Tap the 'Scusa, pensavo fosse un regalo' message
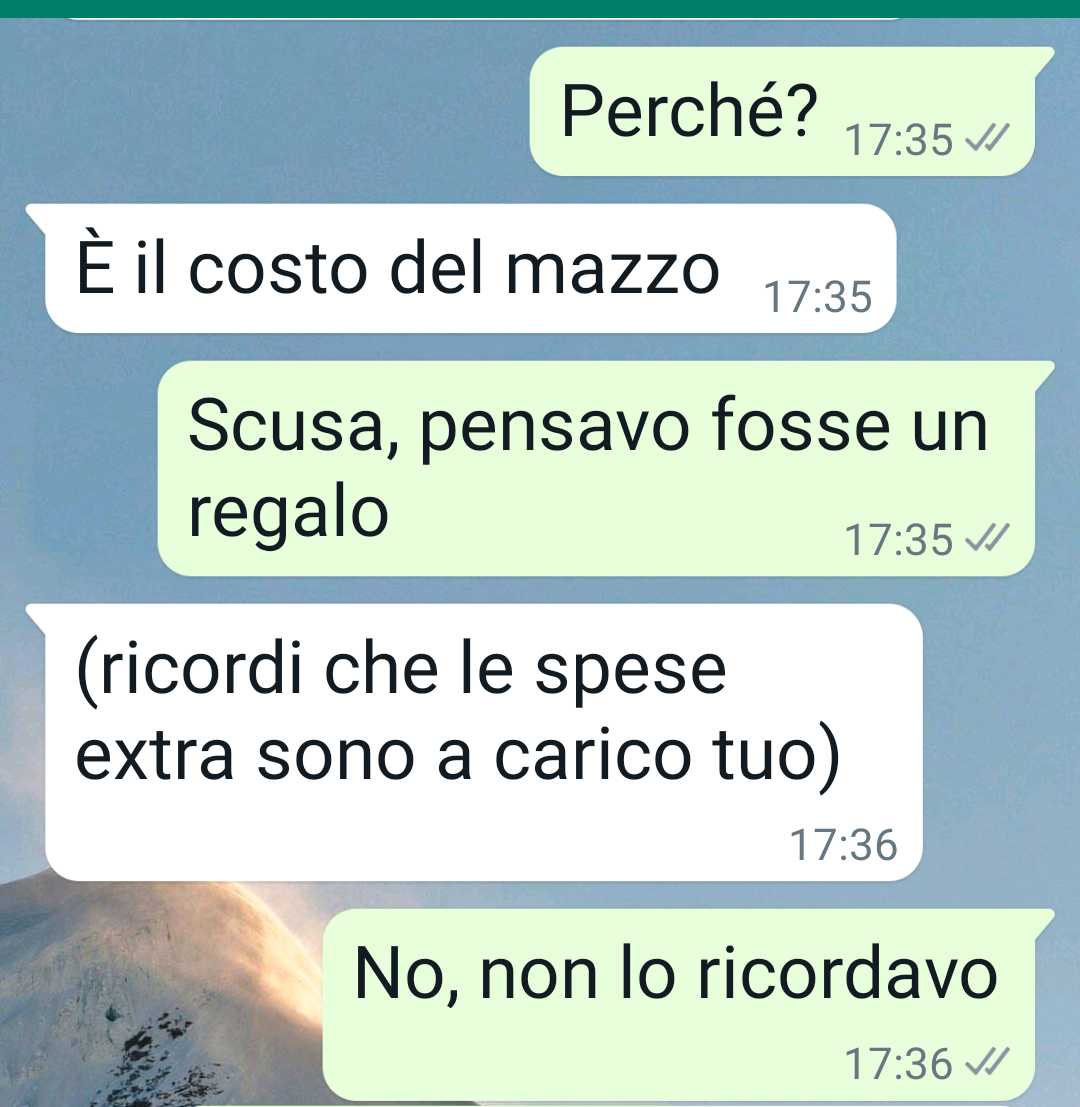This screenshot has width=1080, height=1107. tap(606, 468)
